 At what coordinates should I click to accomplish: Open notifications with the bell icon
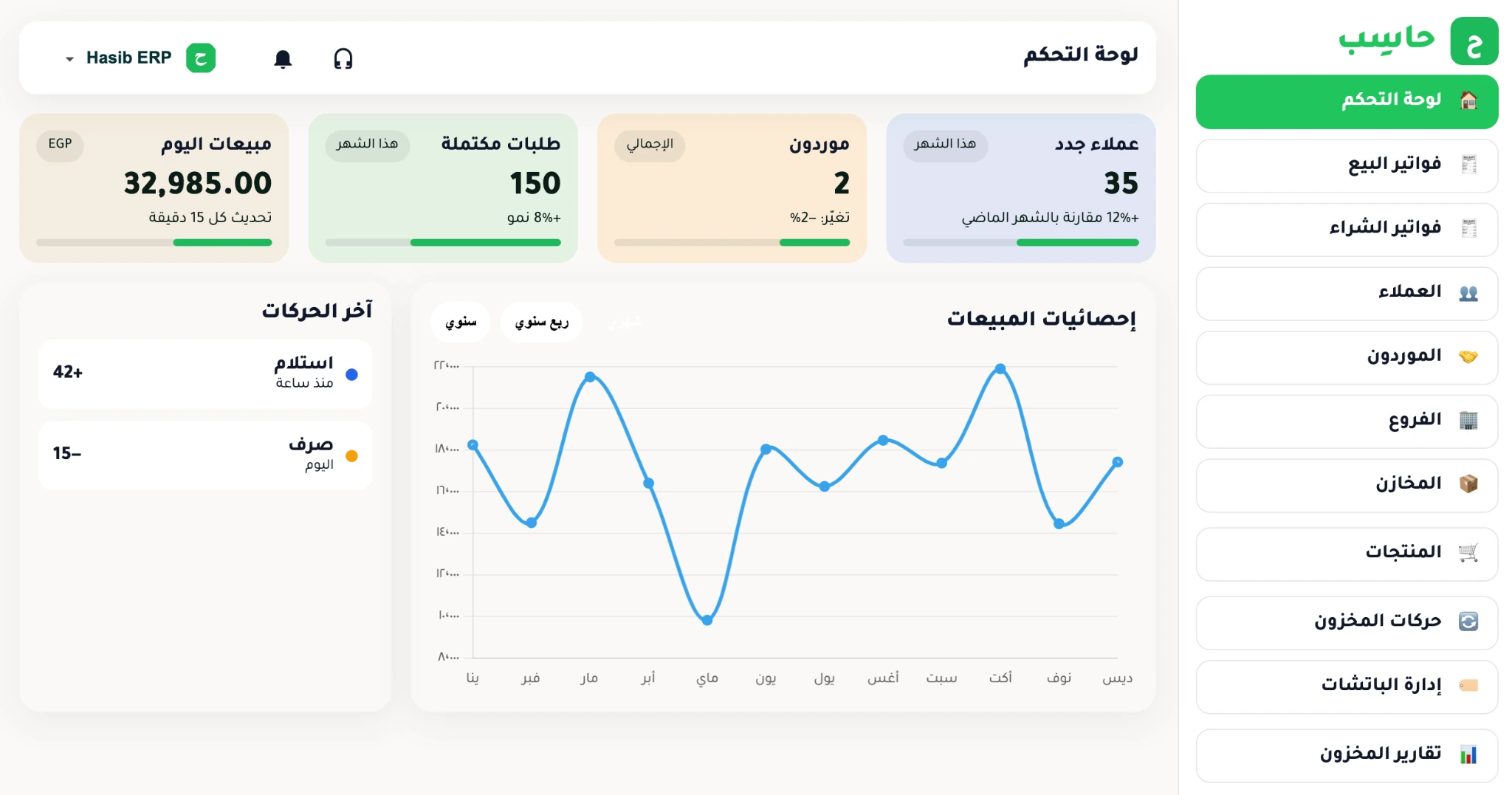[283, 58]
